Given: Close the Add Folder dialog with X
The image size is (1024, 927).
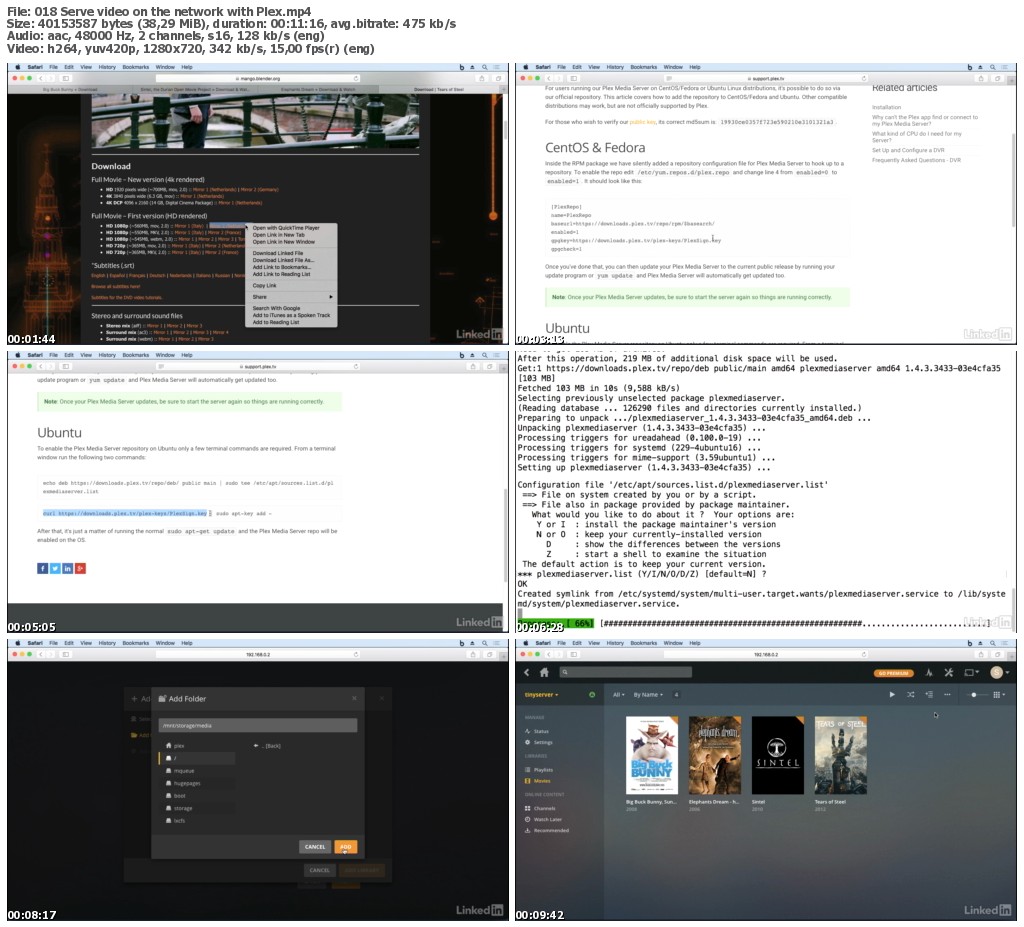Looking at the screenshot, I should click(x=355, y=699).
